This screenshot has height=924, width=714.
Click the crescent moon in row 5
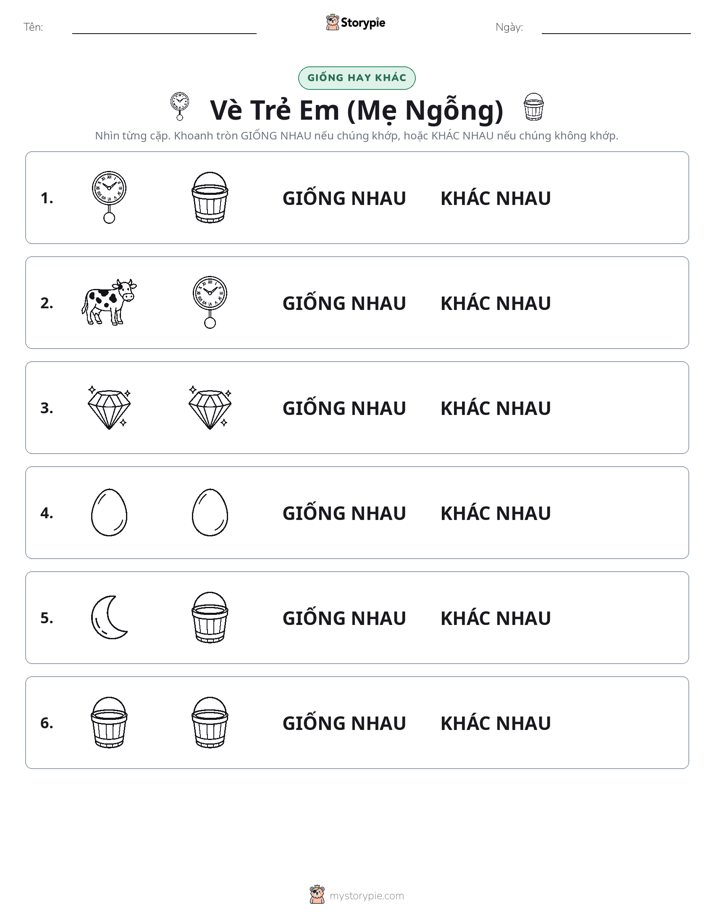coord(109,618)
